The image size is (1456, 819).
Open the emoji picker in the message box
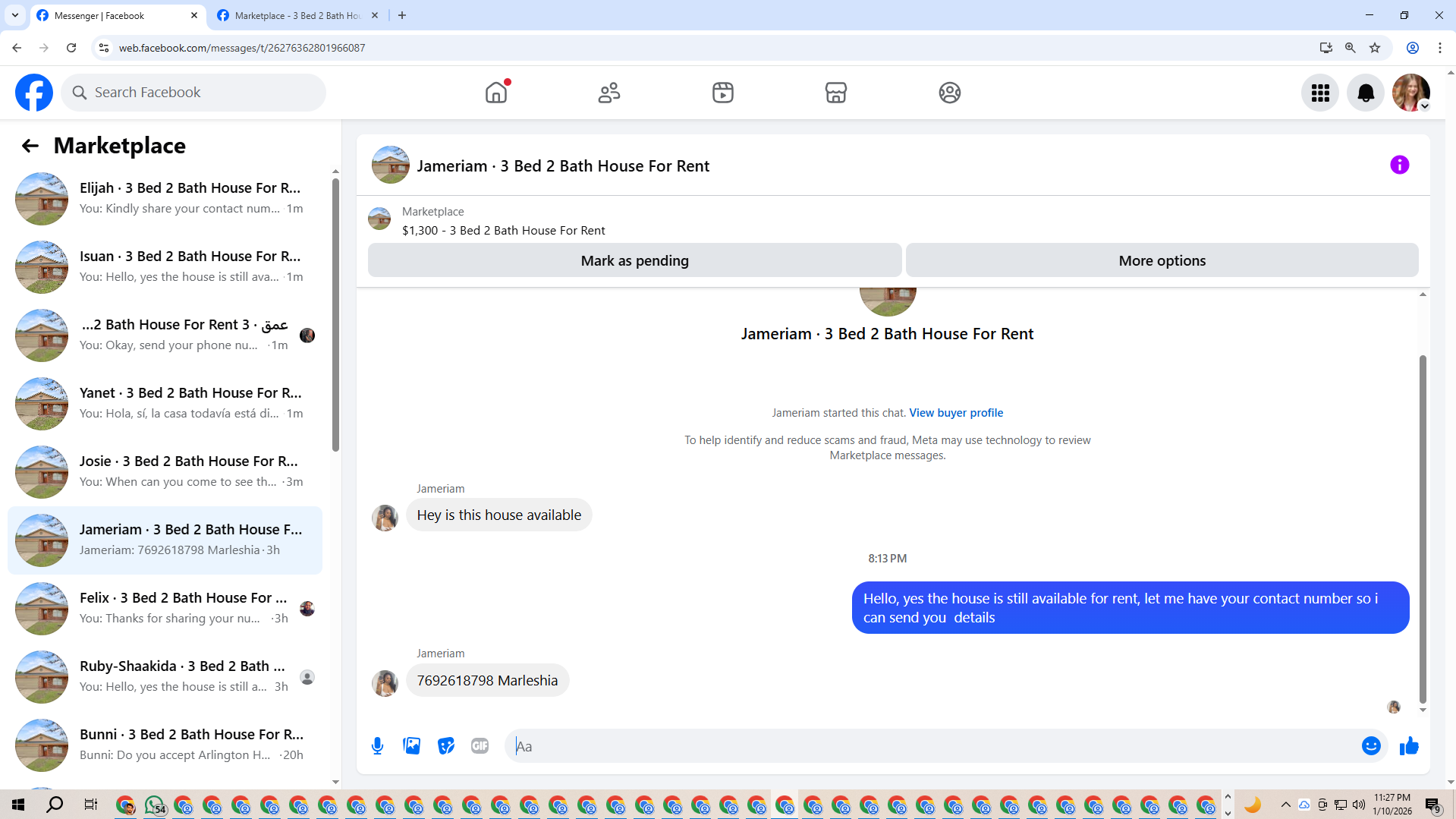[x=1371, y=746]
